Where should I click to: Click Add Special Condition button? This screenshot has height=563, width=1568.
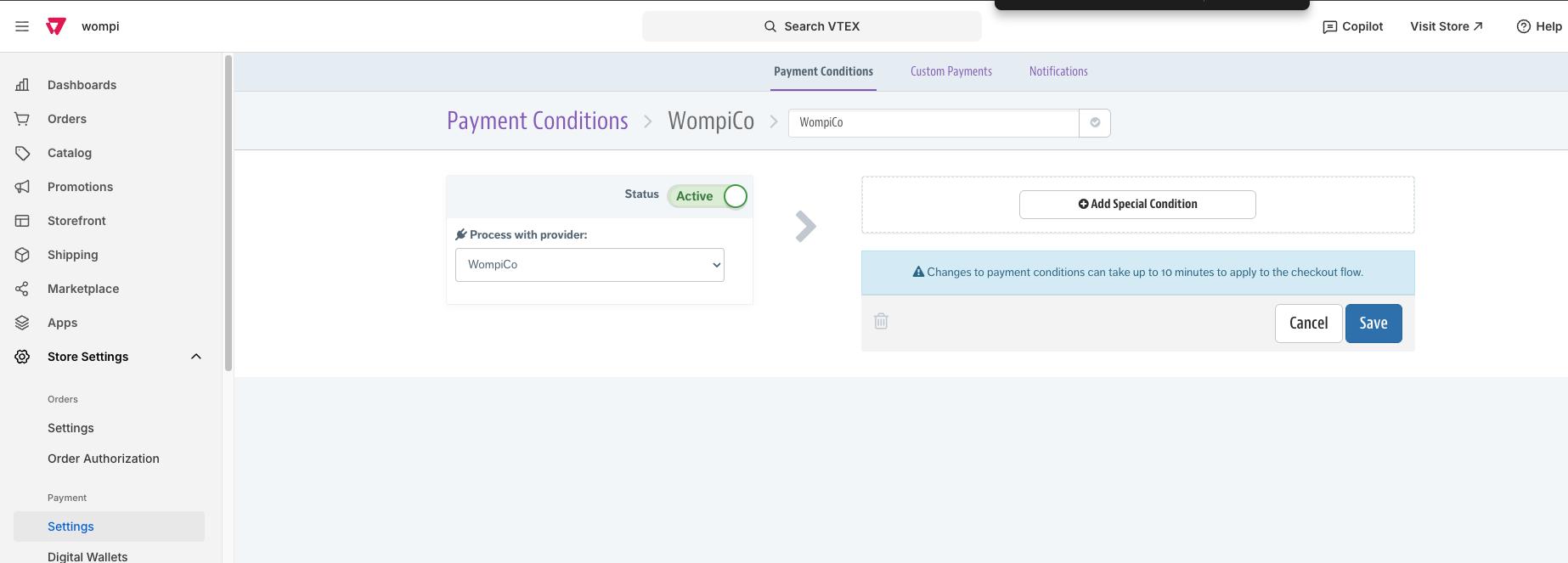pyautogui.click(x=1137, y=205)
